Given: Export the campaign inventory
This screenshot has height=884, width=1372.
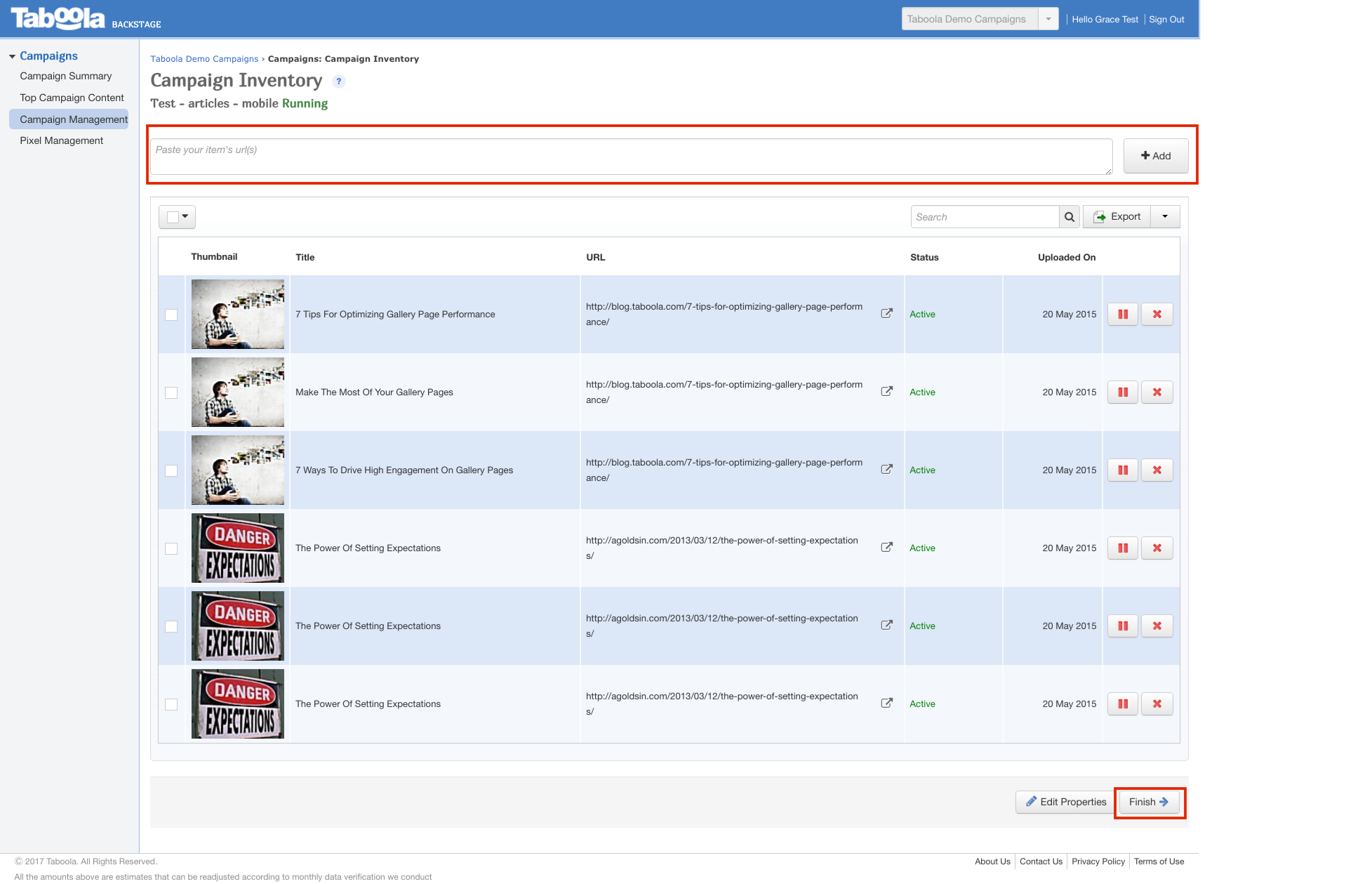Looking at the screenshot, I should 1117,217.
